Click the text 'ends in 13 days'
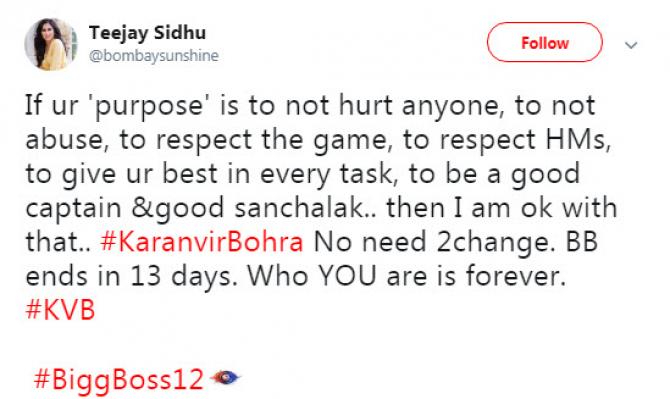Image resolution: width=670 pixels, height=399 pixels. 131,276
